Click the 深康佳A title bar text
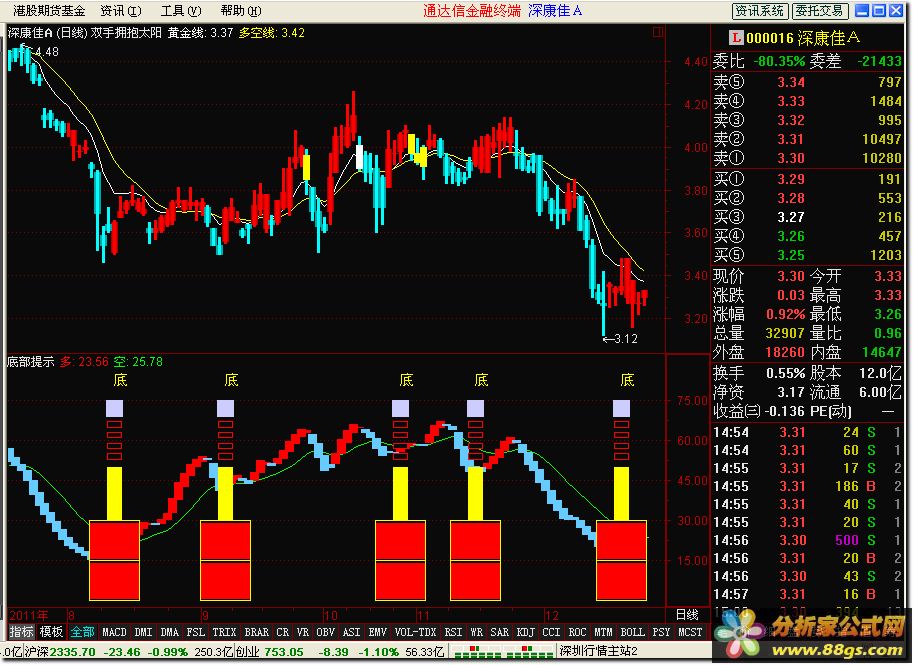The height and width of the screenshot is (665, 914). pyautogui.click(x=555, y=10)
